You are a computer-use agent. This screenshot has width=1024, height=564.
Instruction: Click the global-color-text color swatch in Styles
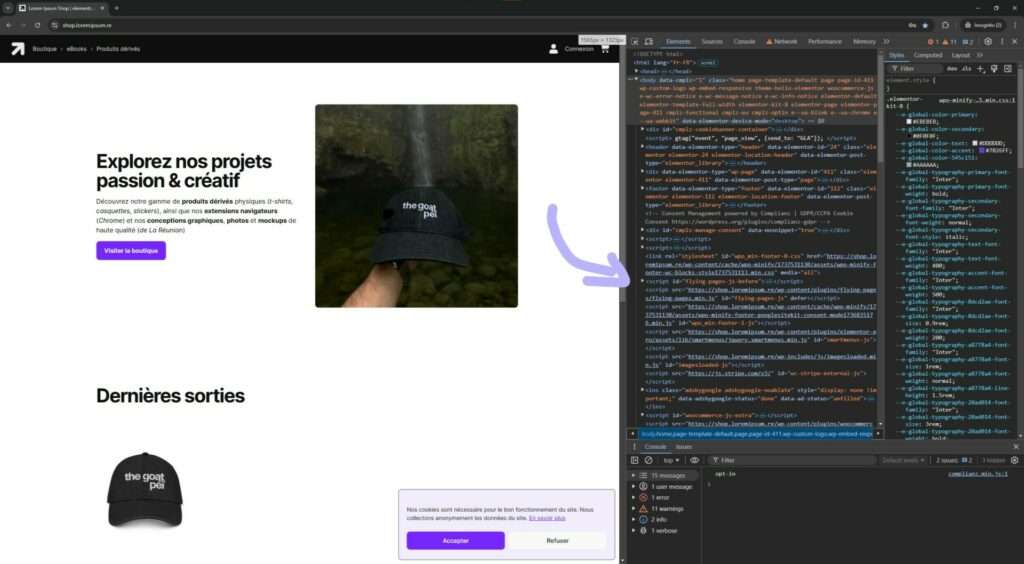[x=976, y=143]
